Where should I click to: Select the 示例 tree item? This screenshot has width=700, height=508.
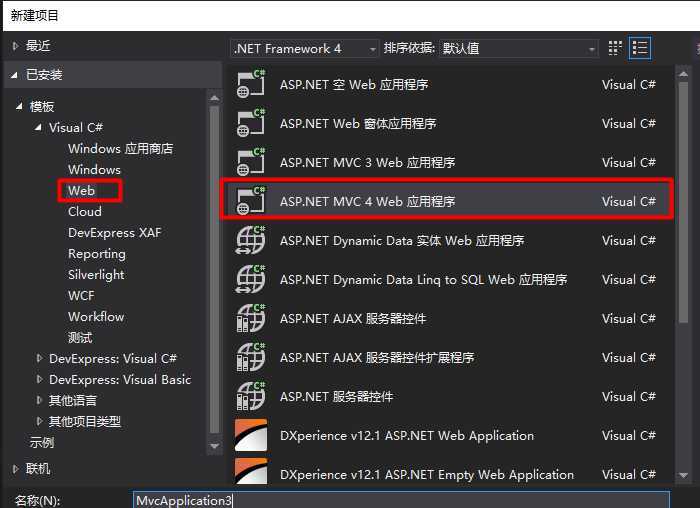pos(42,442)
